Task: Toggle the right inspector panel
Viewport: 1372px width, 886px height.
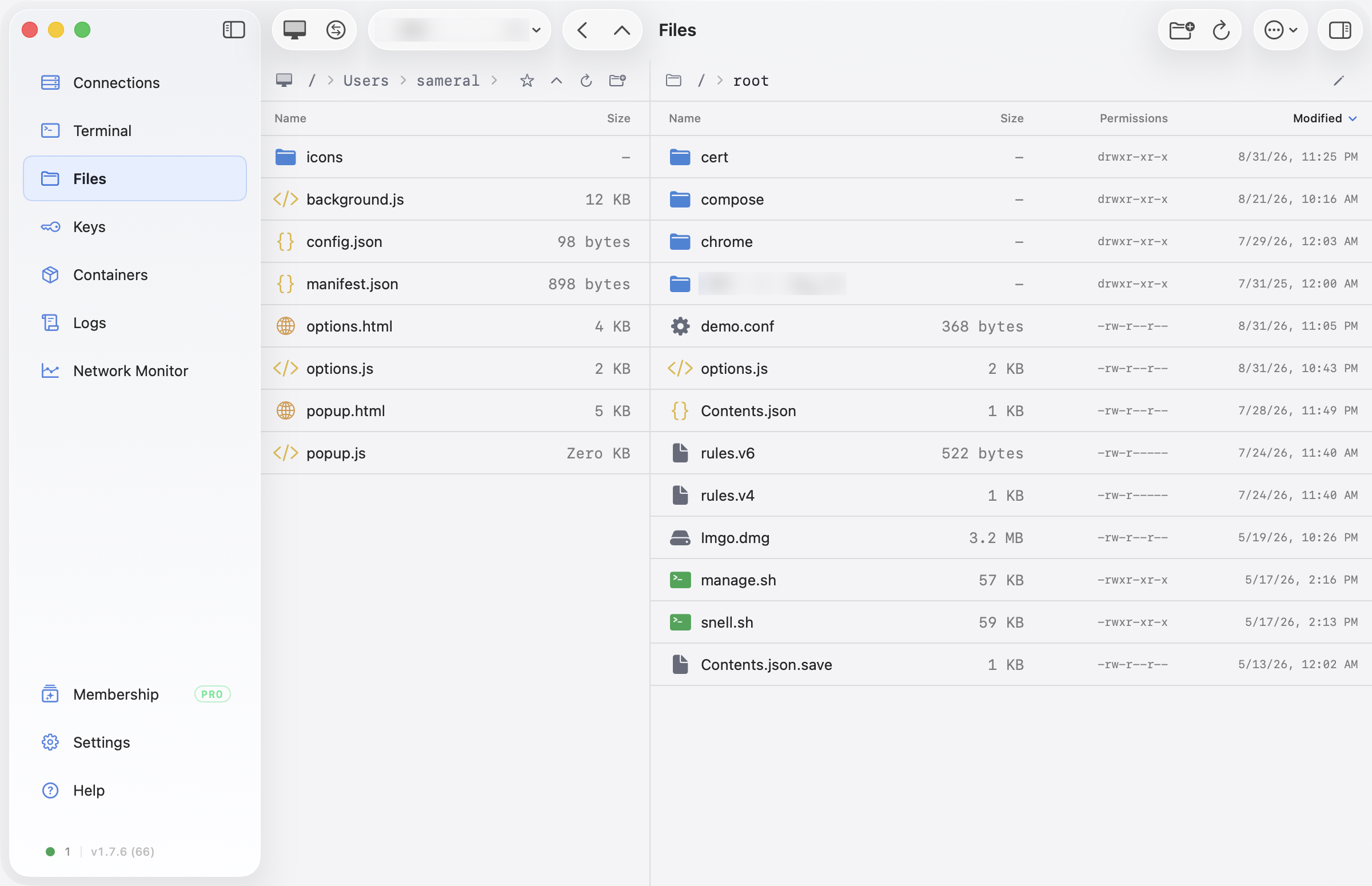Action: tap(1340, 30)
